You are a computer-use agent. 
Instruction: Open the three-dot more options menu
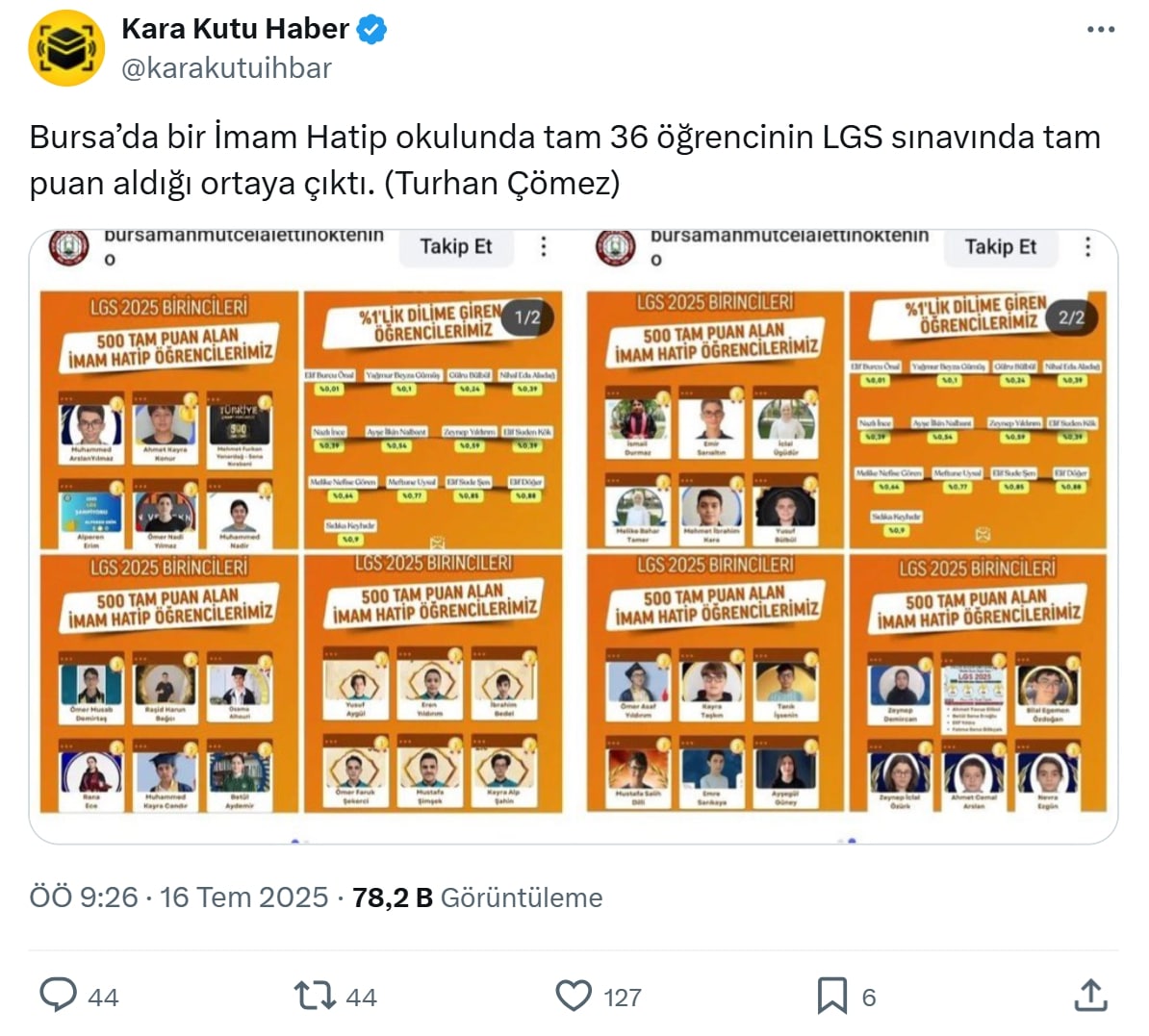(x=1101, y=29)
